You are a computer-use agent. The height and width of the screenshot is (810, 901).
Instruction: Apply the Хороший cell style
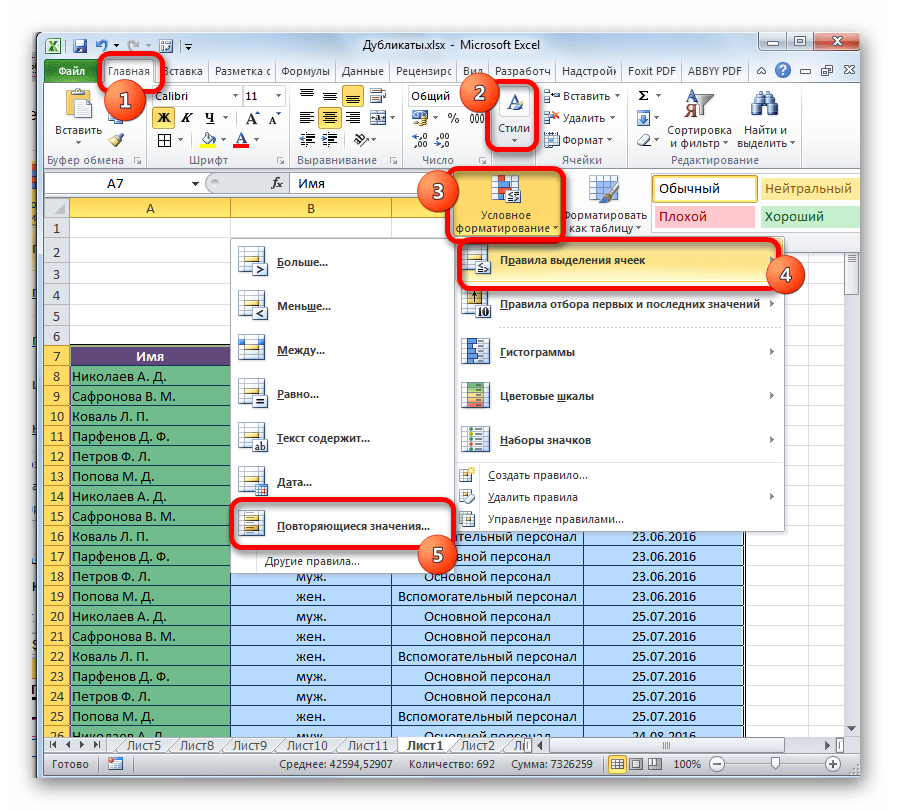point(810,217)
